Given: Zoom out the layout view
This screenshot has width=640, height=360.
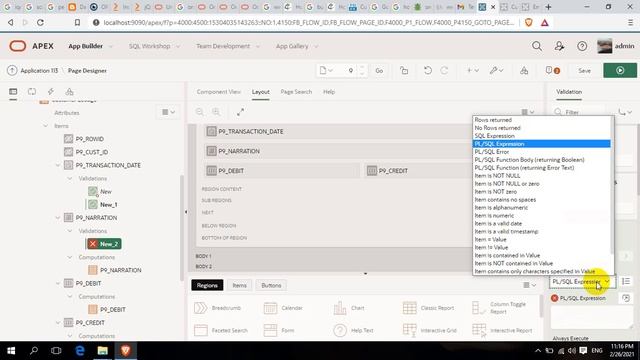Looking at the screenshot, I should tap(199, 112).
